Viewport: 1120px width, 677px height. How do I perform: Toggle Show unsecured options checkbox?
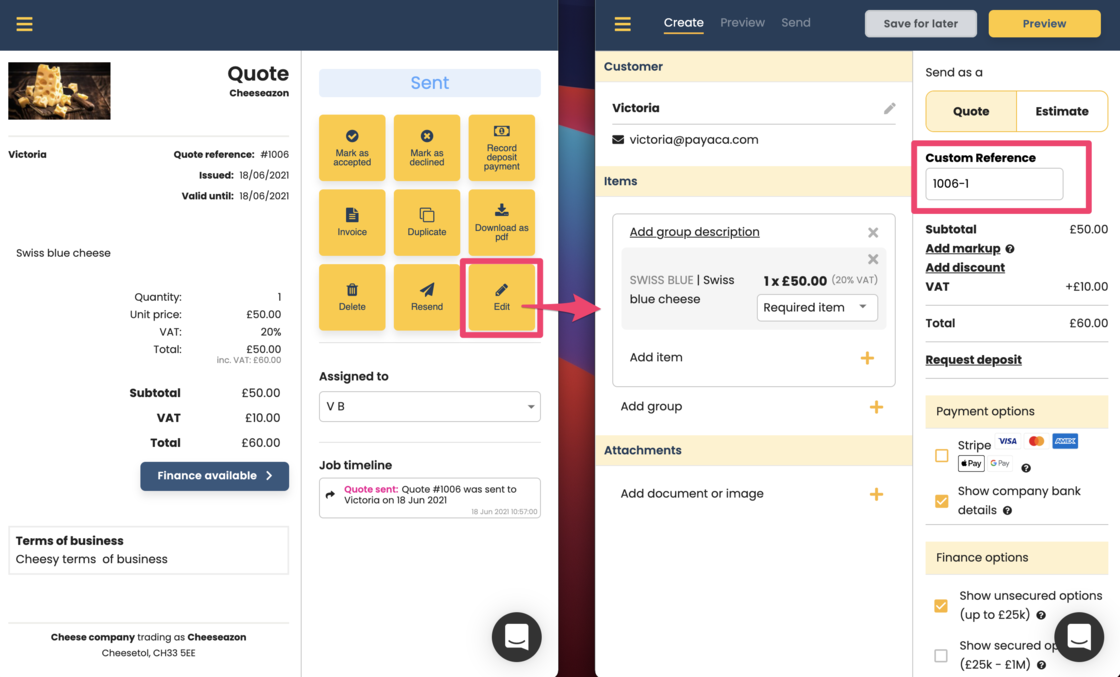coord(941,605)
